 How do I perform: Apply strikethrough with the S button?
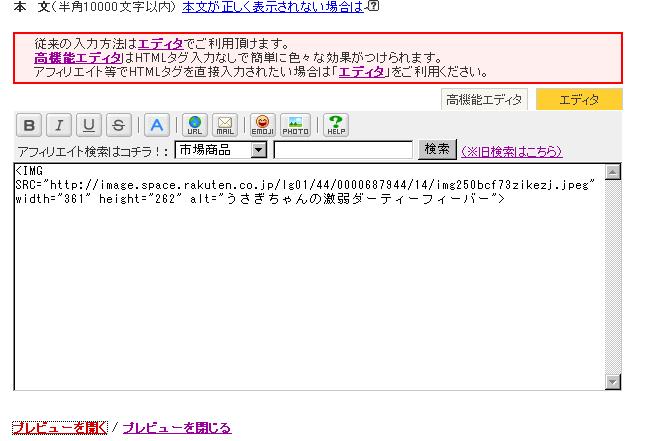(x=119, y=125)
